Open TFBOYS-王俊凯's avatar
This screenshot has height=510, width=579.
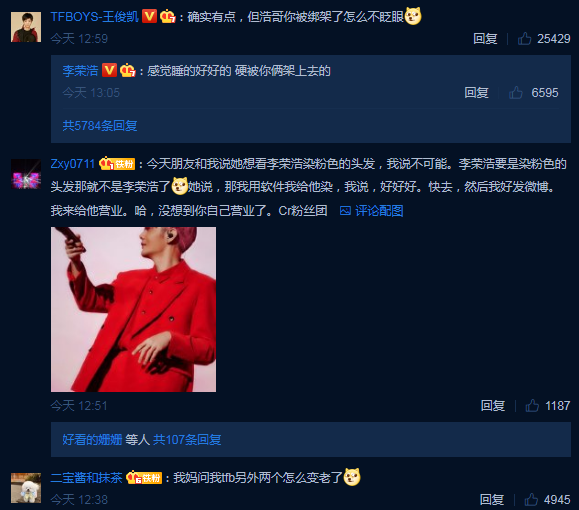click(x=26, y=27)
